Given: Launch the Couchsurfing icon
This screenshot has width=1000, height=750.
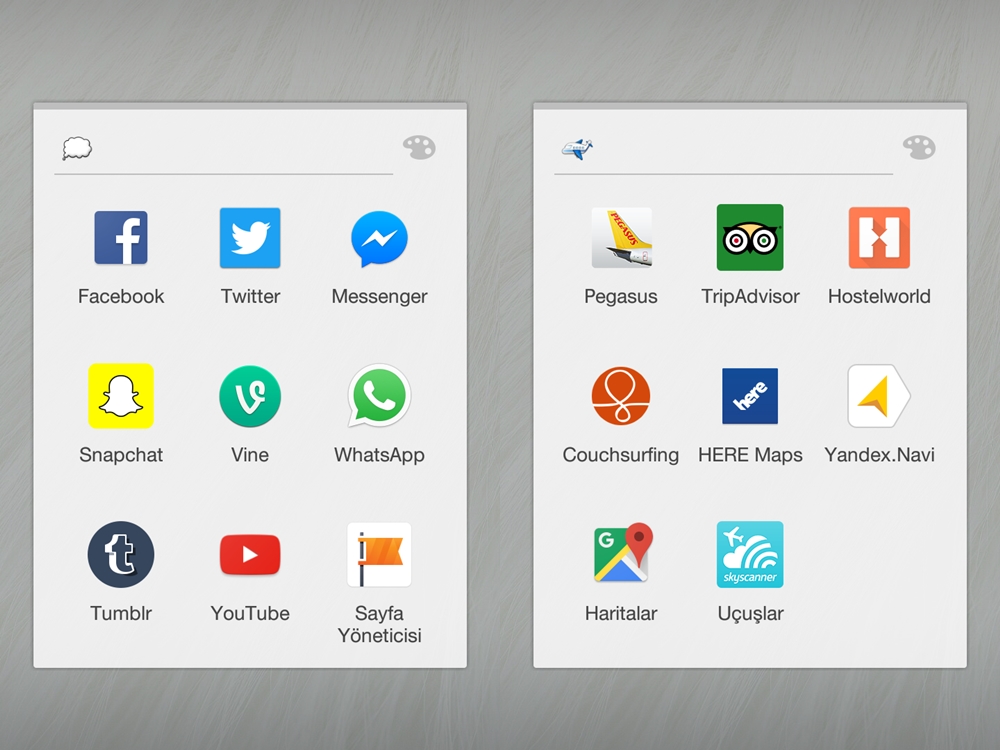Looking at the screenshot, I should (621, 396).
